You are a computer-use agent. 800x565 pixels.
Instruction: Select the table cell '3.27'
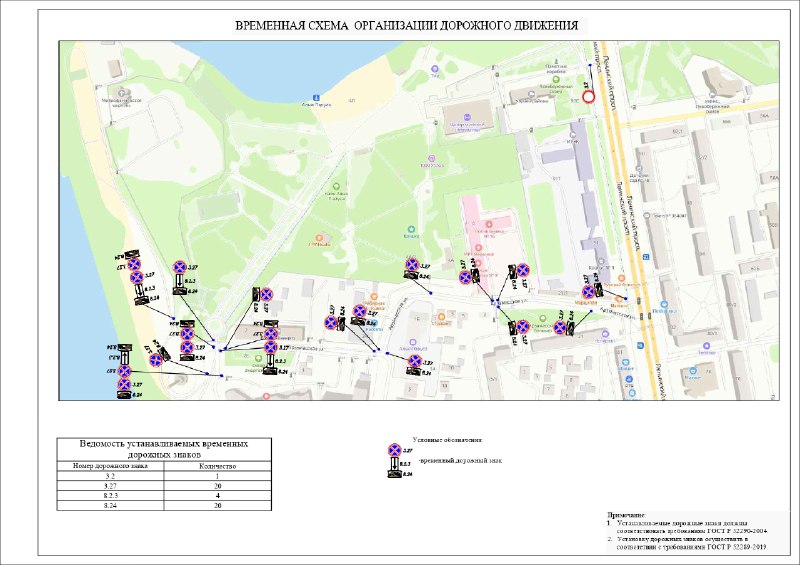tap(110, 487)
